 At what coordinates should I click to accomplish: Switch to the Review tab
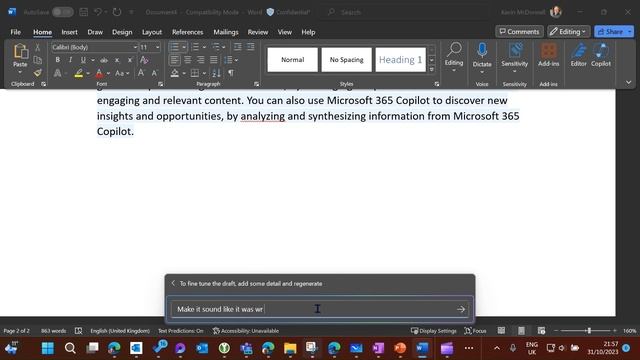[258, 32]
